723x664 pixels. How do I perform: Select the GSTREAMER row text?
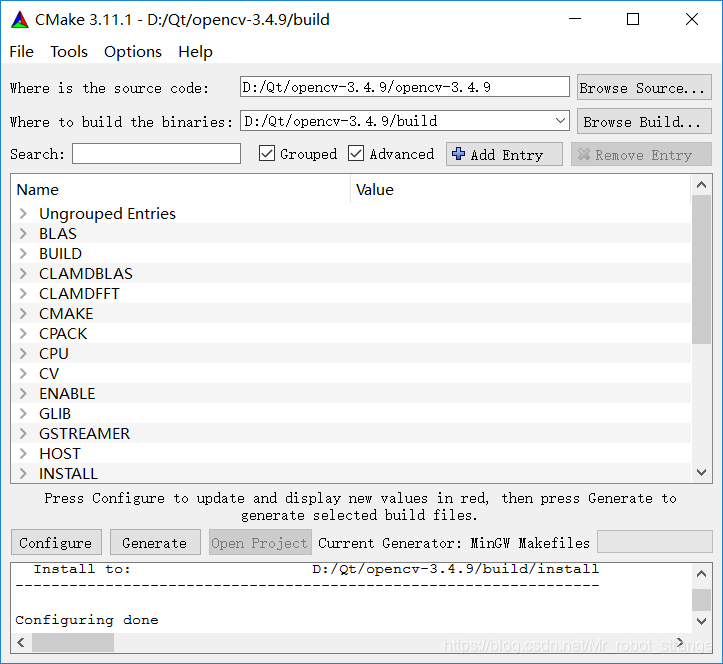point(84,433)
